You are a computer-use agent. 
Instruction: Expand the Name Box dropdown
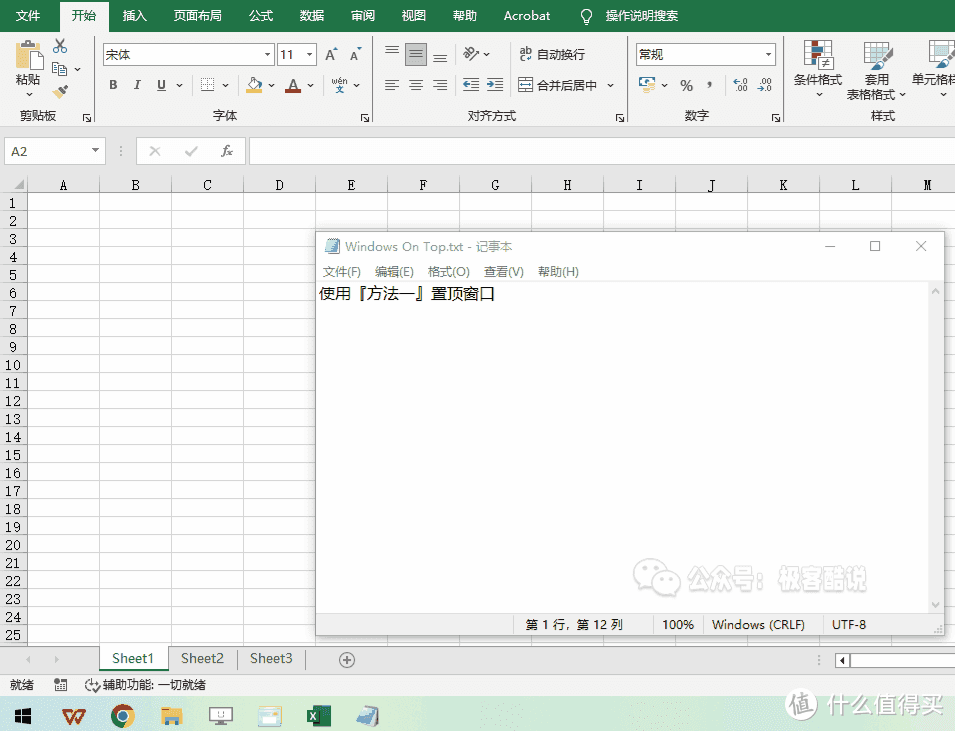95,150
